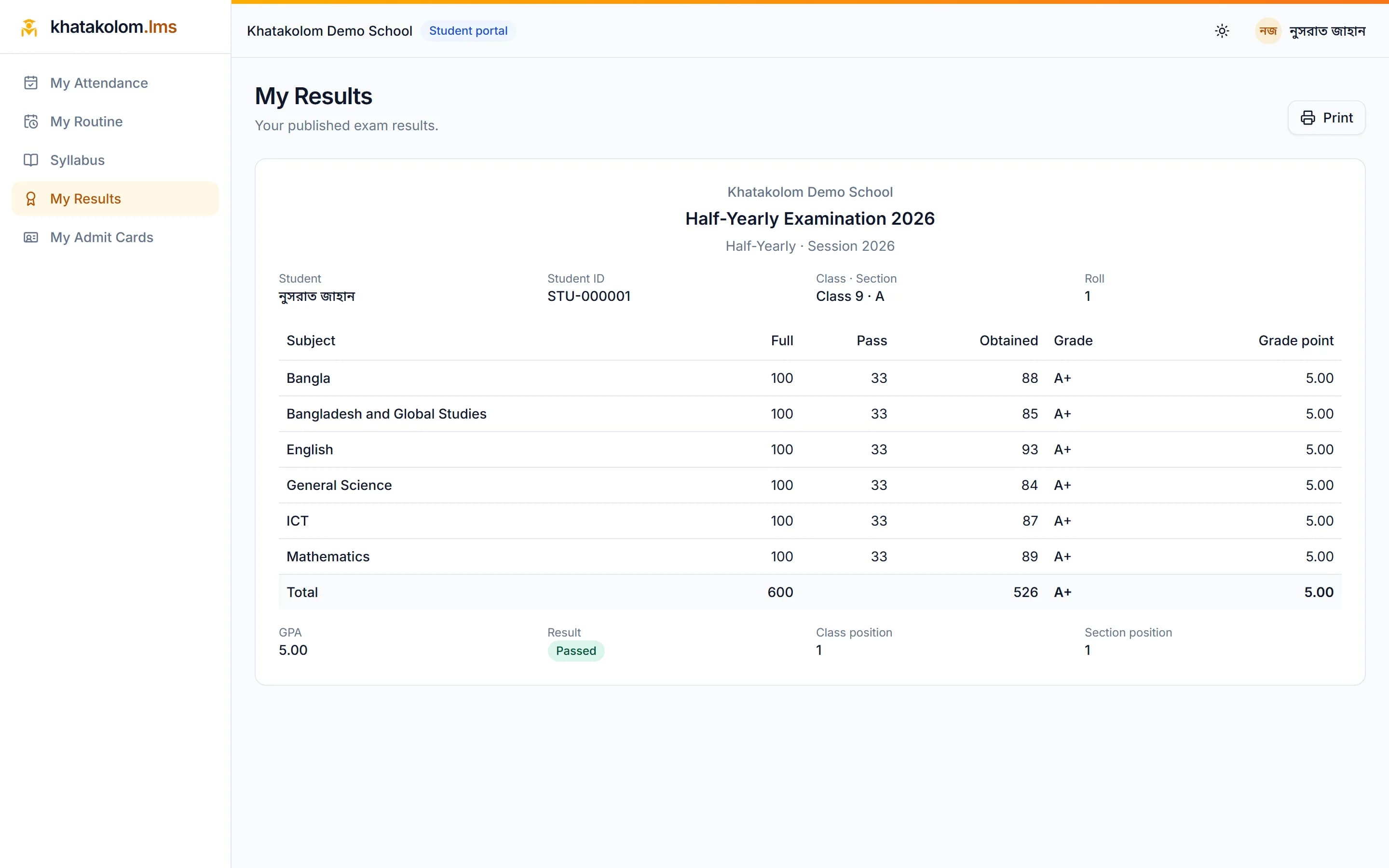Click the Subject column header
1389x868 pixels.
click(x=311, y=340)
